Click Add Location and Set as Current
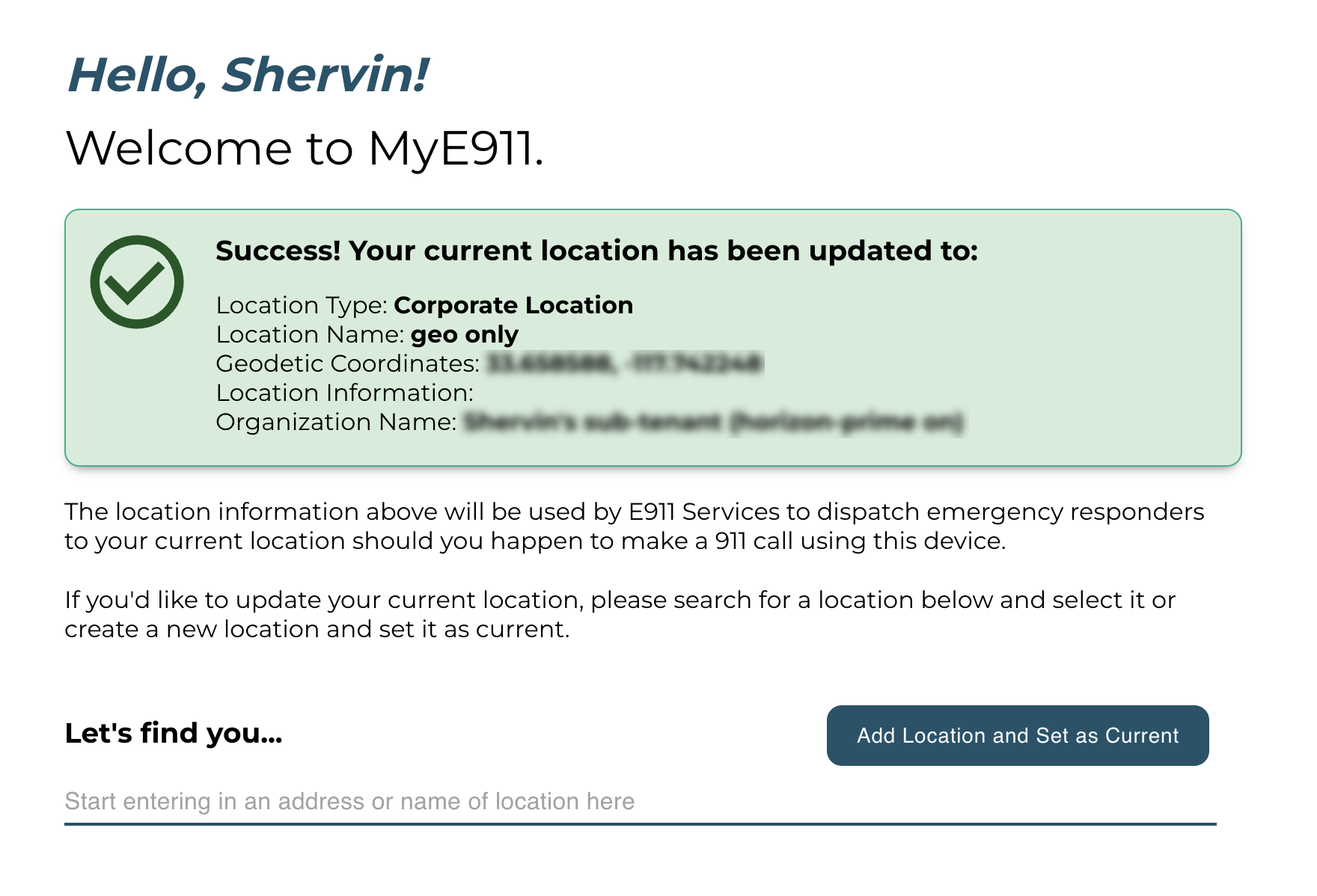Viewport: 1317px width, 896px height. click(1018, 735)
